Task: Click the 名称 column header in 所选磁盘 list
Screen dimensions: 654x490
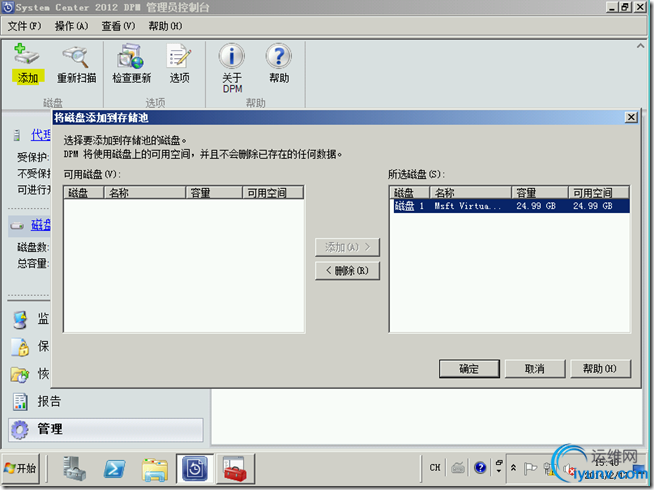Action: [470, 193]
